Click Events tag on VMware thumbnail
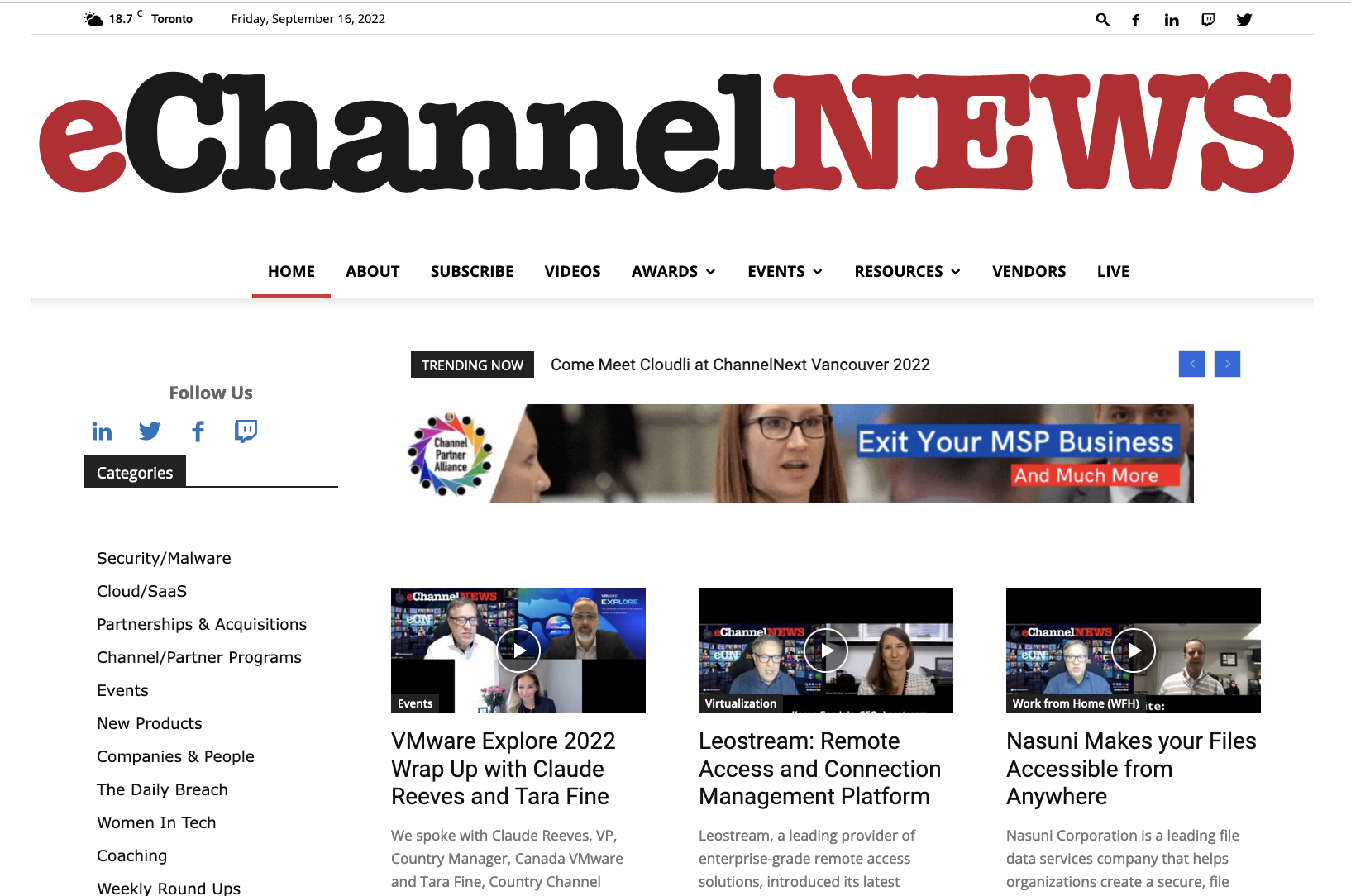 coord(415,703)
